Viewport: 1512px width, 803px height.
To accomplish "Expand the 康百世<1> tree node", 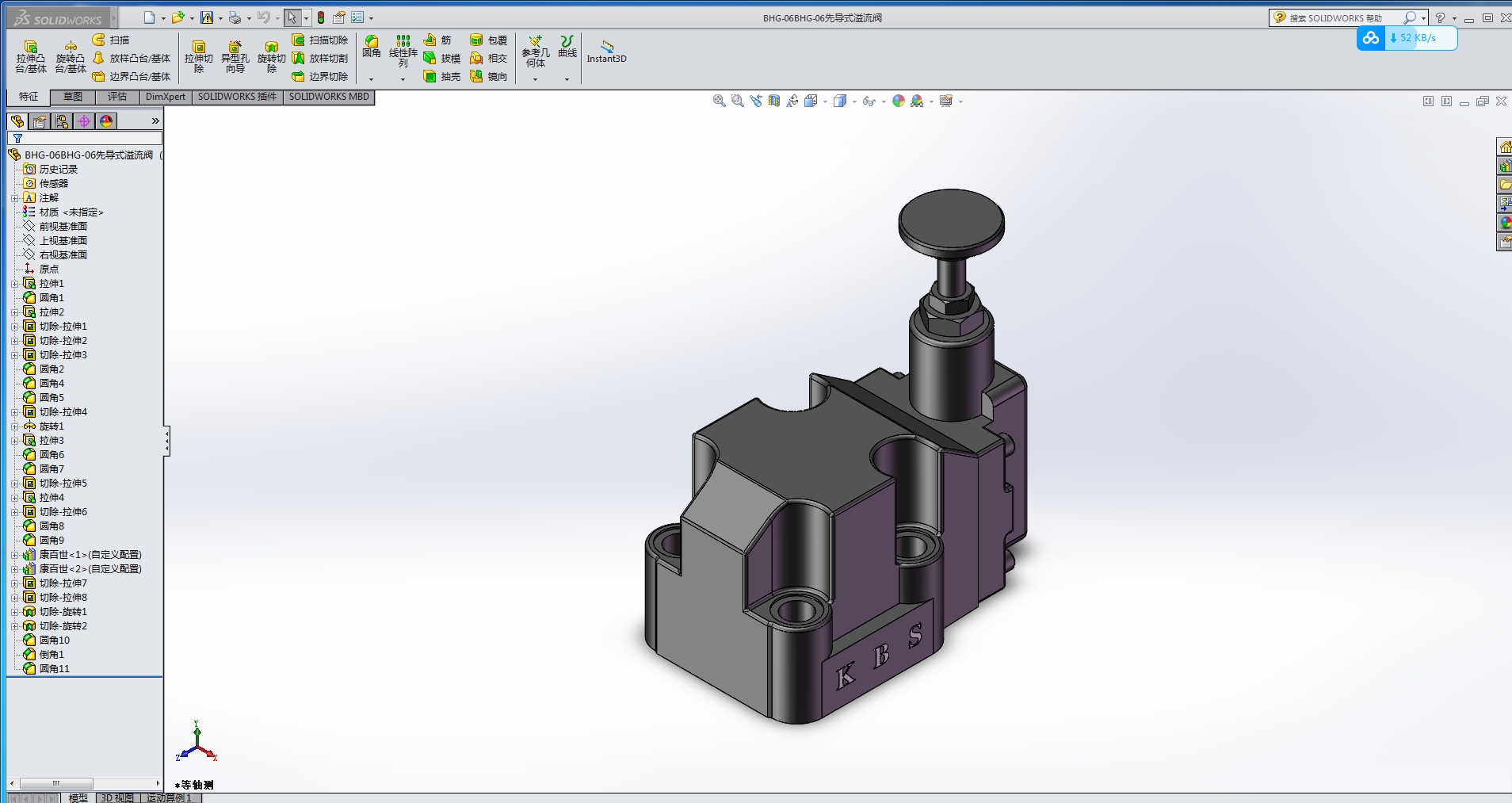I will [14, 555].
